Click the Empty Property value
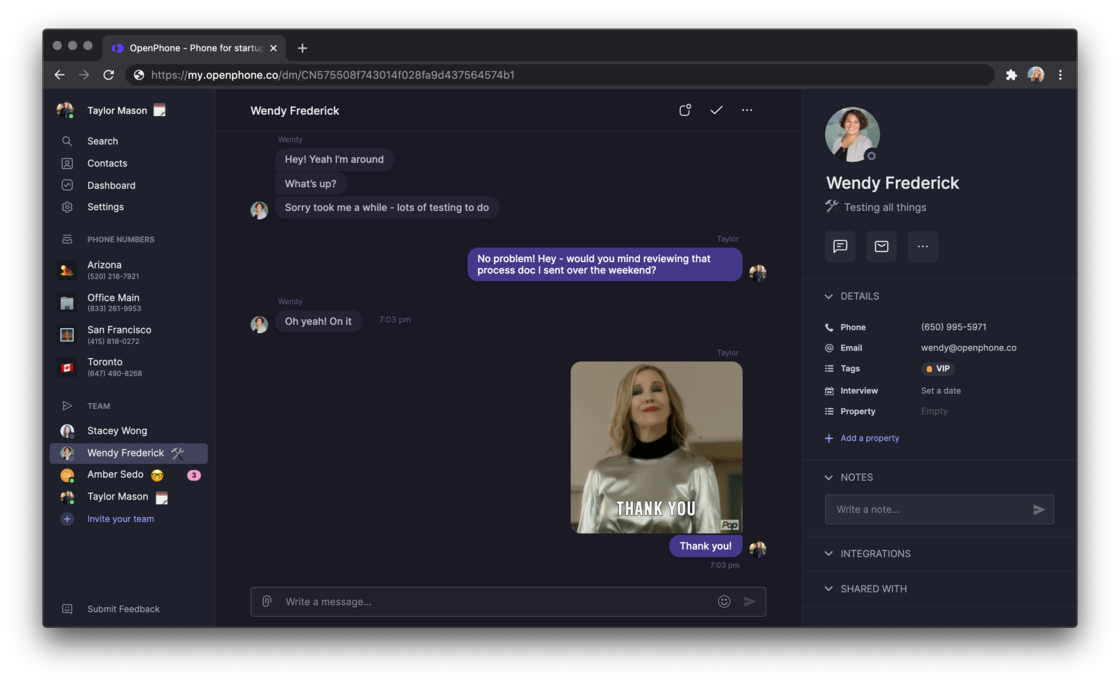The width and height of the screenshot is (1120, 684). [x=934, y=412]
